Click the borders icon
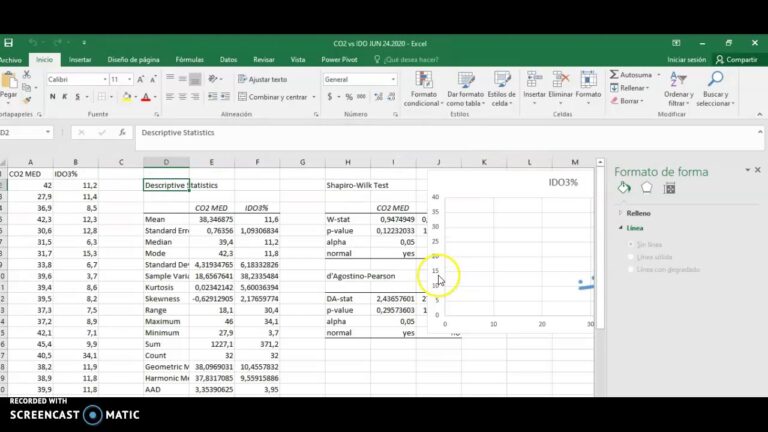 click(101, 97)
